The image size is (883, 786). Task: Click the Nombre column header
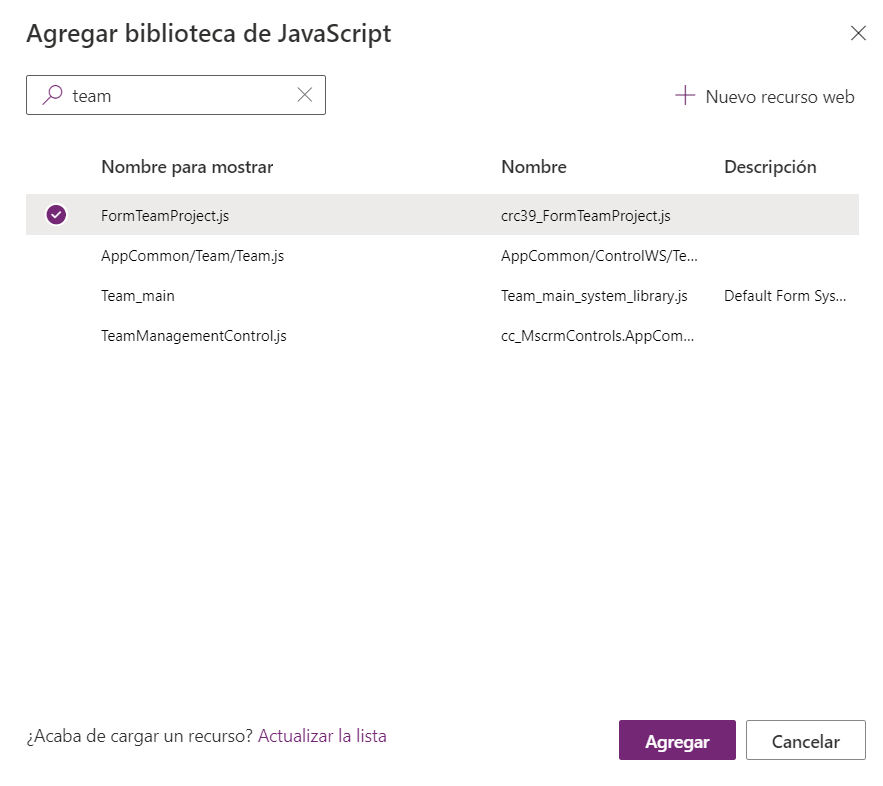pyautogui.click(x=534, y=167)
